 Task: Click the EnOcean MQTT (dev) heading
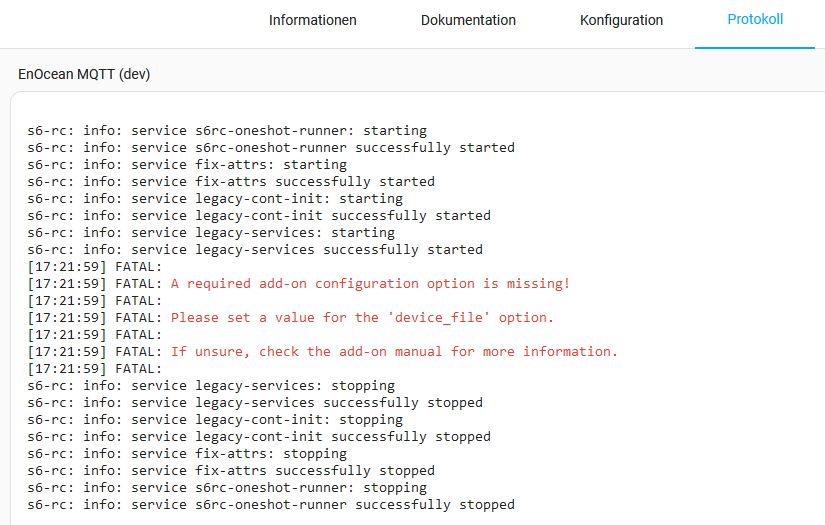(84, 74)
